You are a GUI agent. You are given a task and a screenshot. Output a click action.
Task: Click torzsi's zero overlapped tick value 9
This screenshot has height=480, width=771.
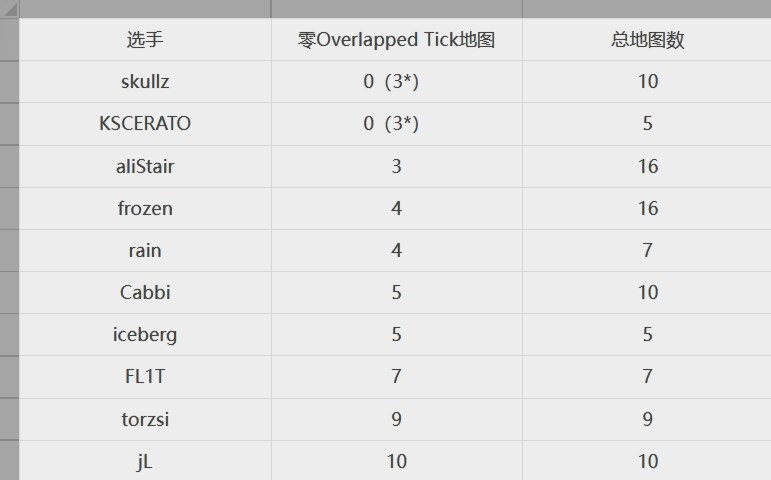(x=396, y=418)
